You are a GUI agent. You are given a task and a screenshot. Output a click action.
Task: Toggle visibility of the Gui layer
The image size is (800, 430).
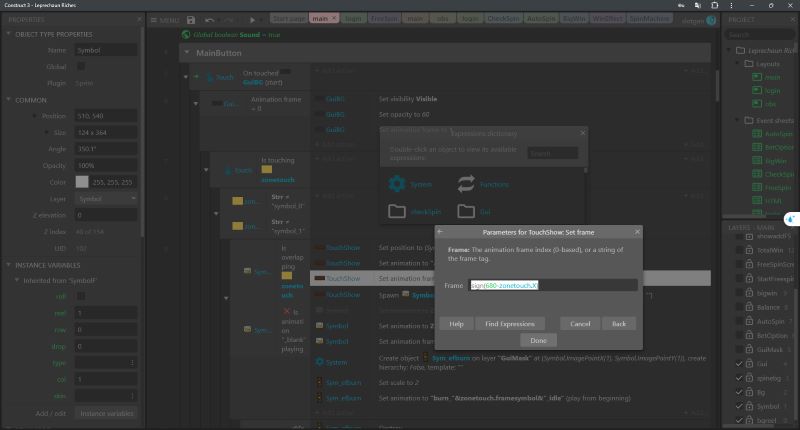coord(739,364)
